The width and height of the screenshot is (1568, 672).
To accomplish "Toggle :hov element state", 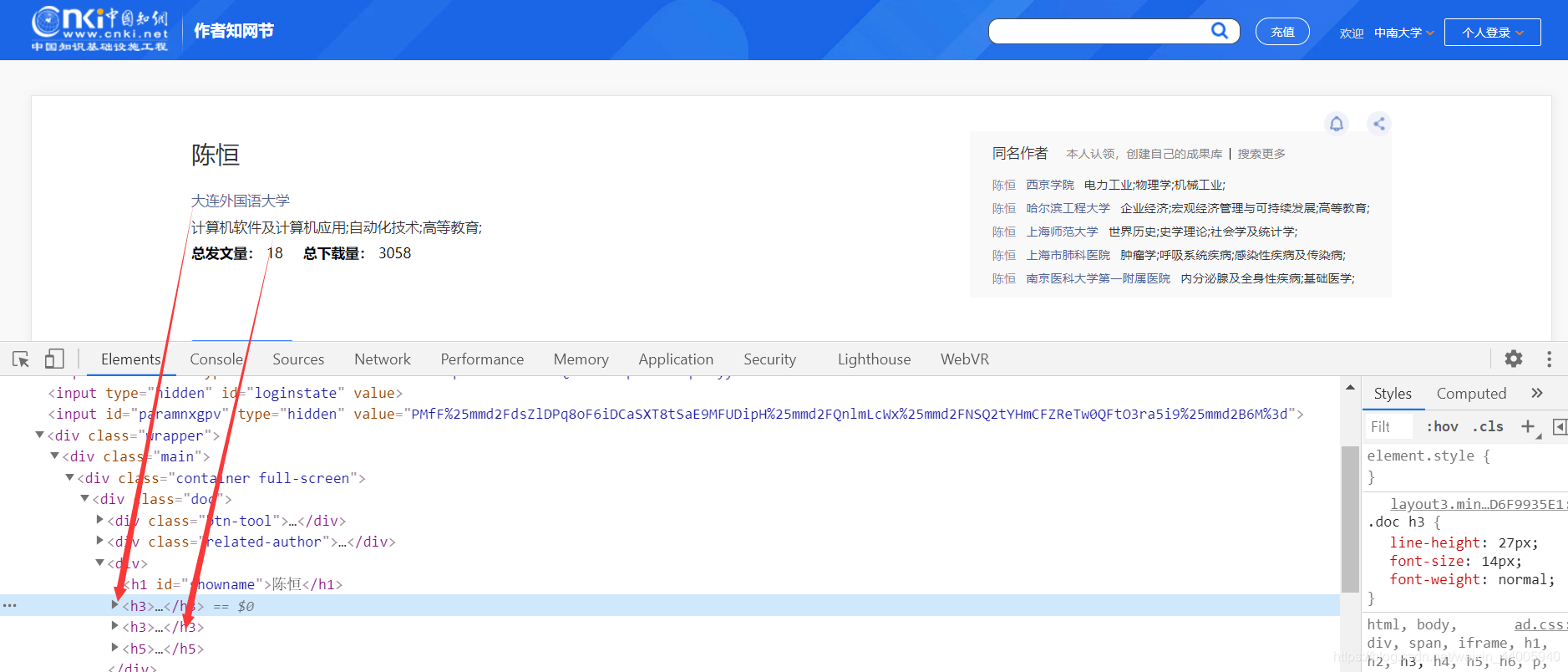I will click(x=1442, y=426).
